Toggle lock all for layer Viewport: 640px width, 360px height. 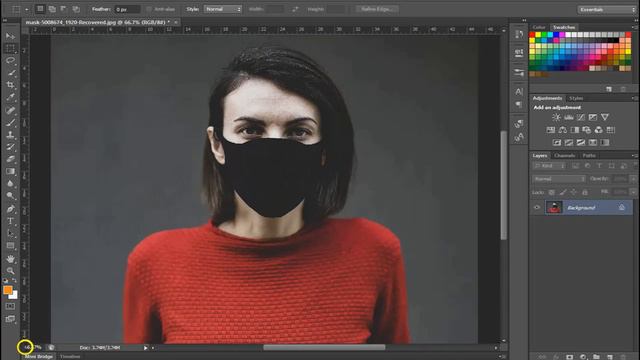point(585,192)
